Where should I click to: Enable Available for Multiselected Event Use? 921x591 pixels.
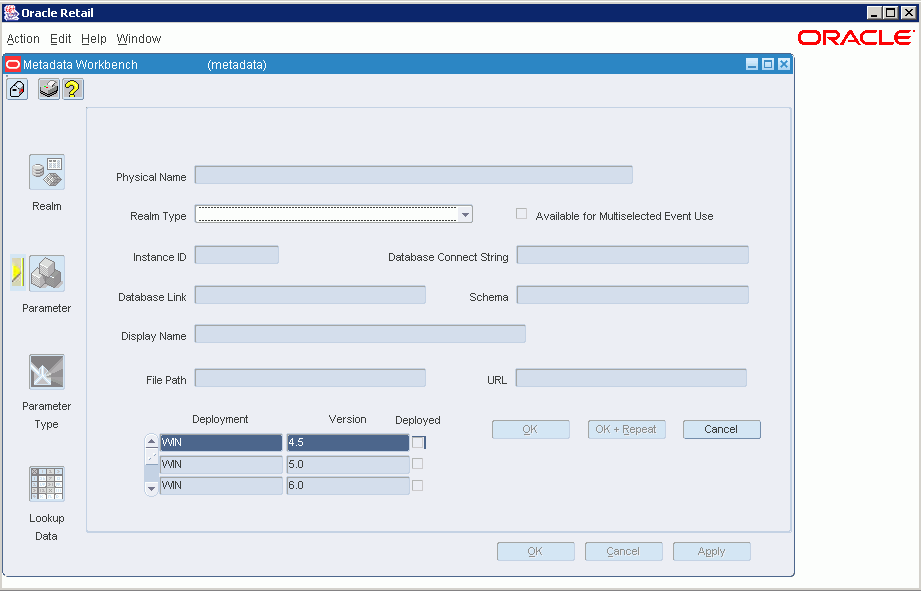coord(521,214)
